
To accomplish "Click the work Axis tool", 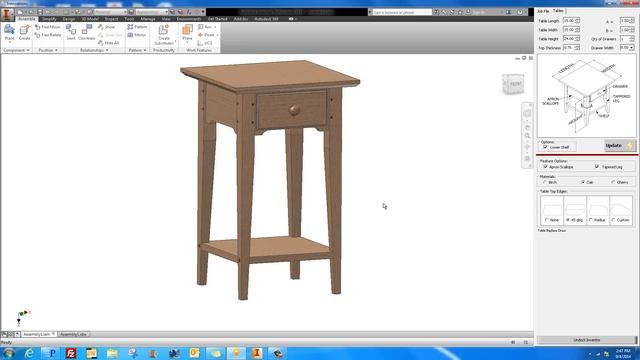I will coord(204,27).
